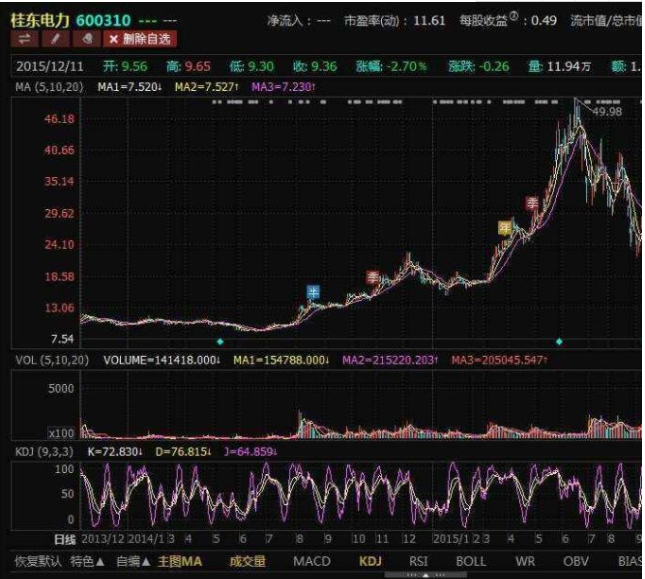645x579 pixels.
Task: Click the 市盈率(动) 11.61 field
Action: click(x=394, y=21)
